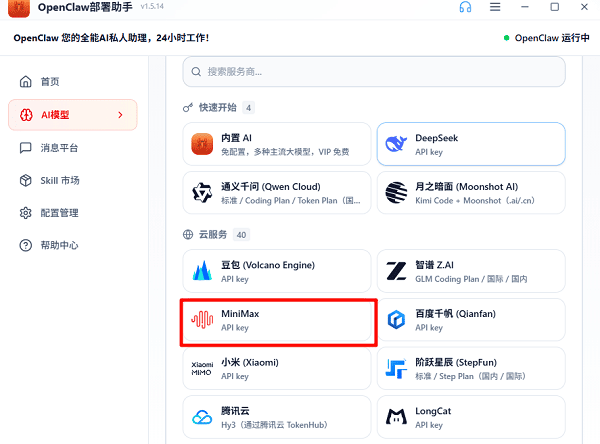This screenshot has width=600, height=444.
Task: Select 豆包 (Volcano Engine) provider
Action: tap(277, 271)
